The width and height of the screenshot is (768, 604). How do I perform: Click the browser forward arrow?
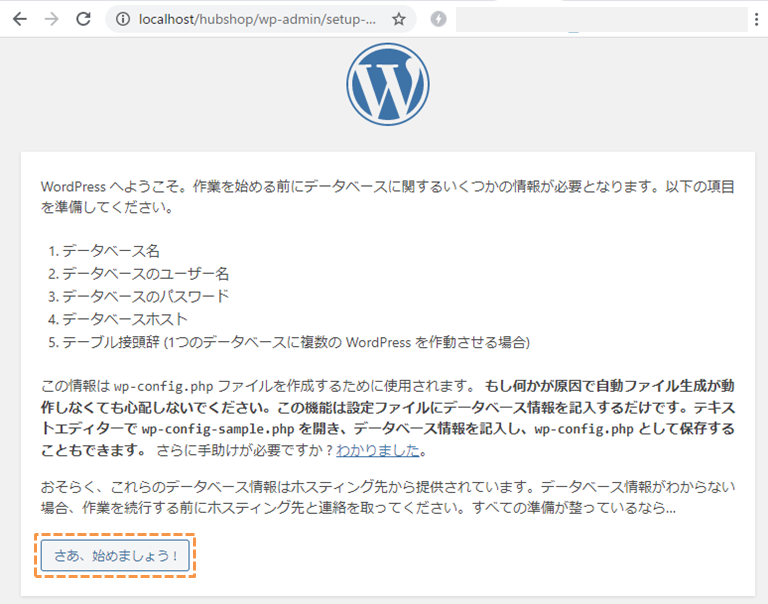click(51, 19)
